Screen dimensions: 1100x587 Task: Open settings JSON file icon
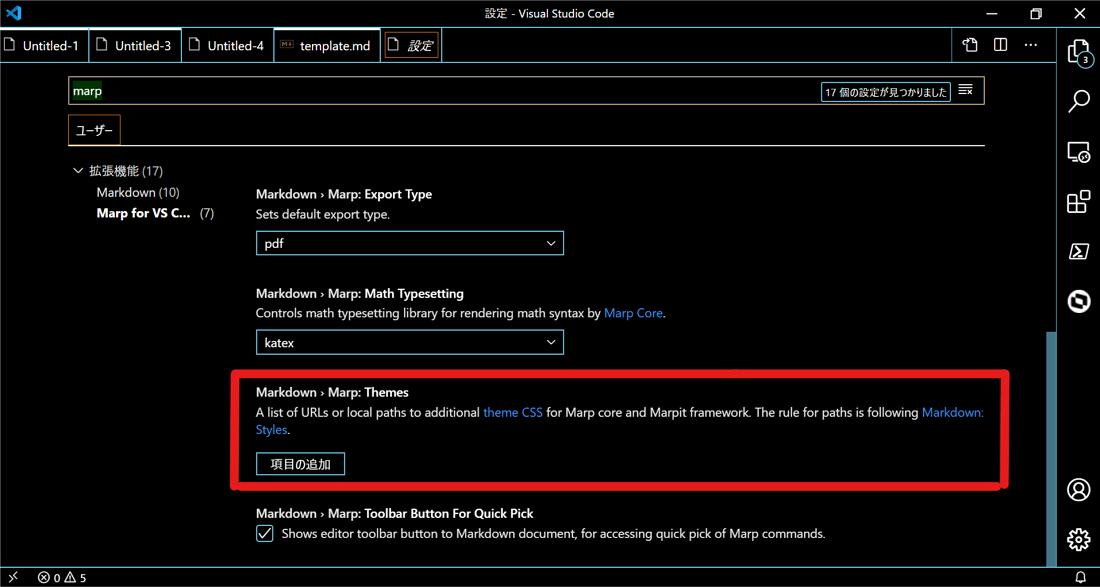970,46
